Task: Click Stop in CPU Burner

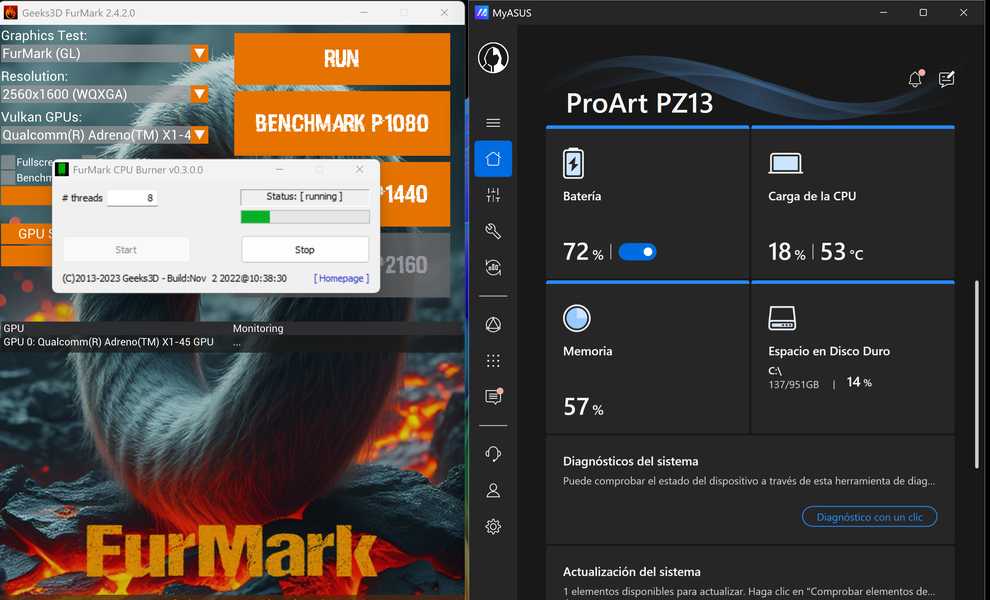Action: click(x=305, y=249)
